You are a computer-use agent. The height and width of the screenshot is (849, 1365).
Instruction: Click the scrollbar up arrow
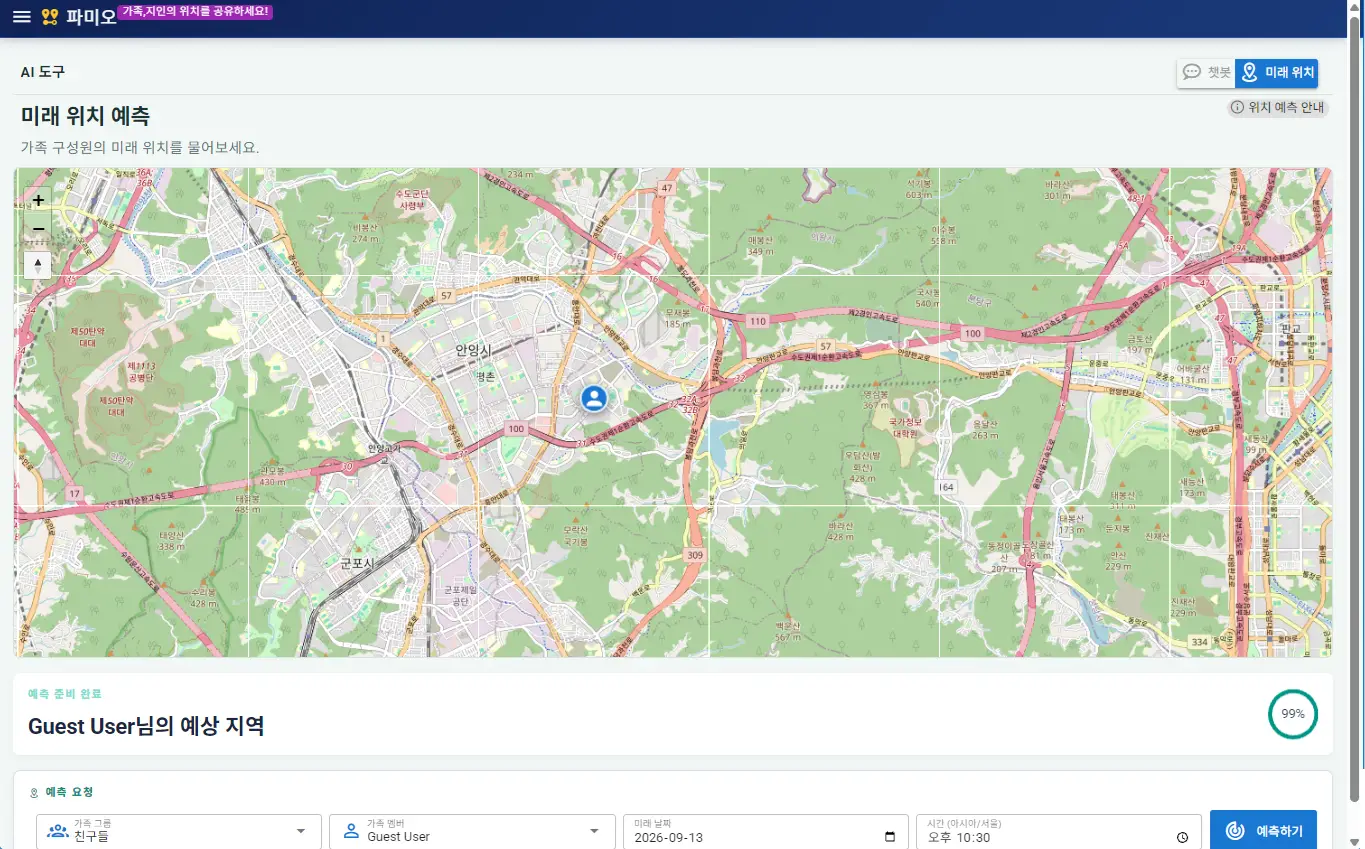[1356, 8]
